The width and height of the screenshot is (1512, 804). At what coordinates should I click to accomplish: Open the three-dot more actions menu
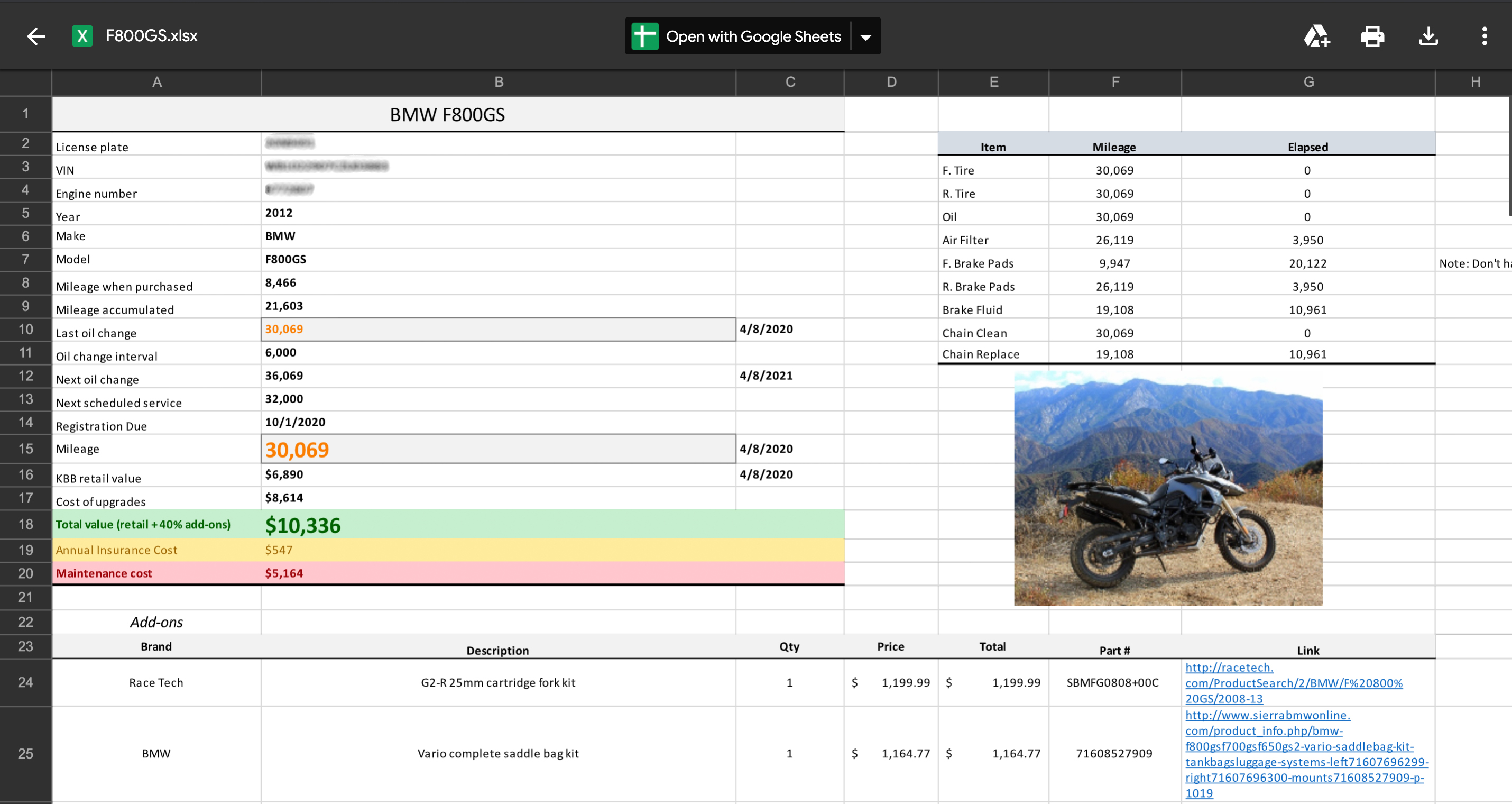click(x=1485, y=36)
